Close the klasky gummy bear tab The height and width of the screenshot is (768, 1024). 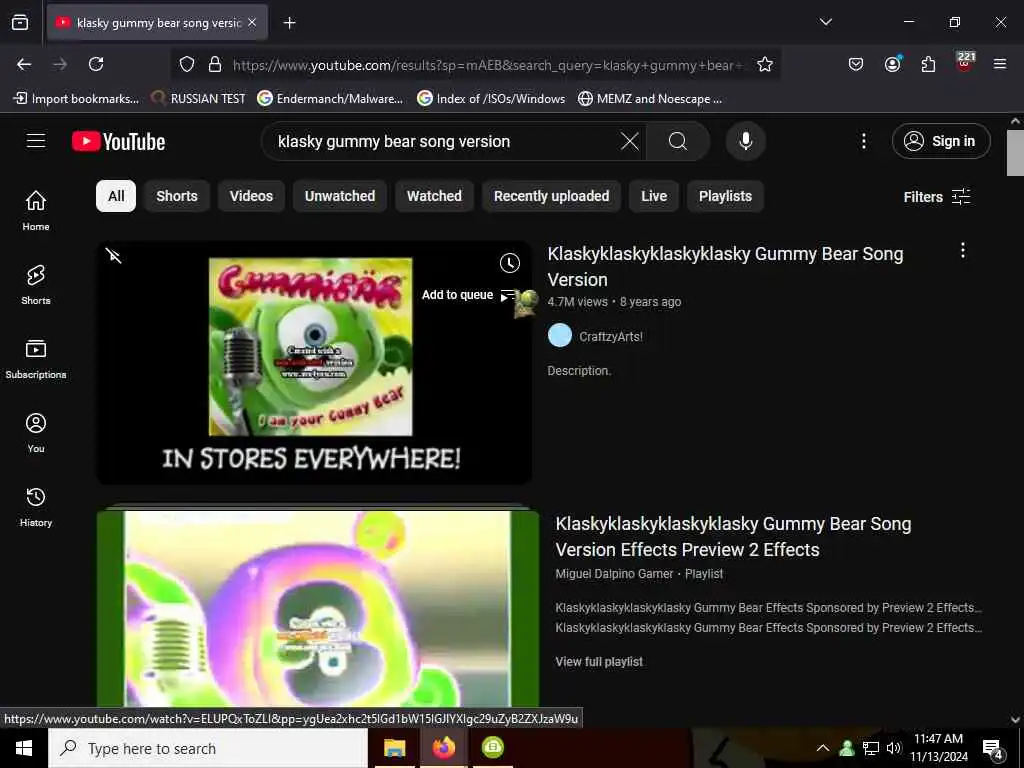click(x=252, y=22)
